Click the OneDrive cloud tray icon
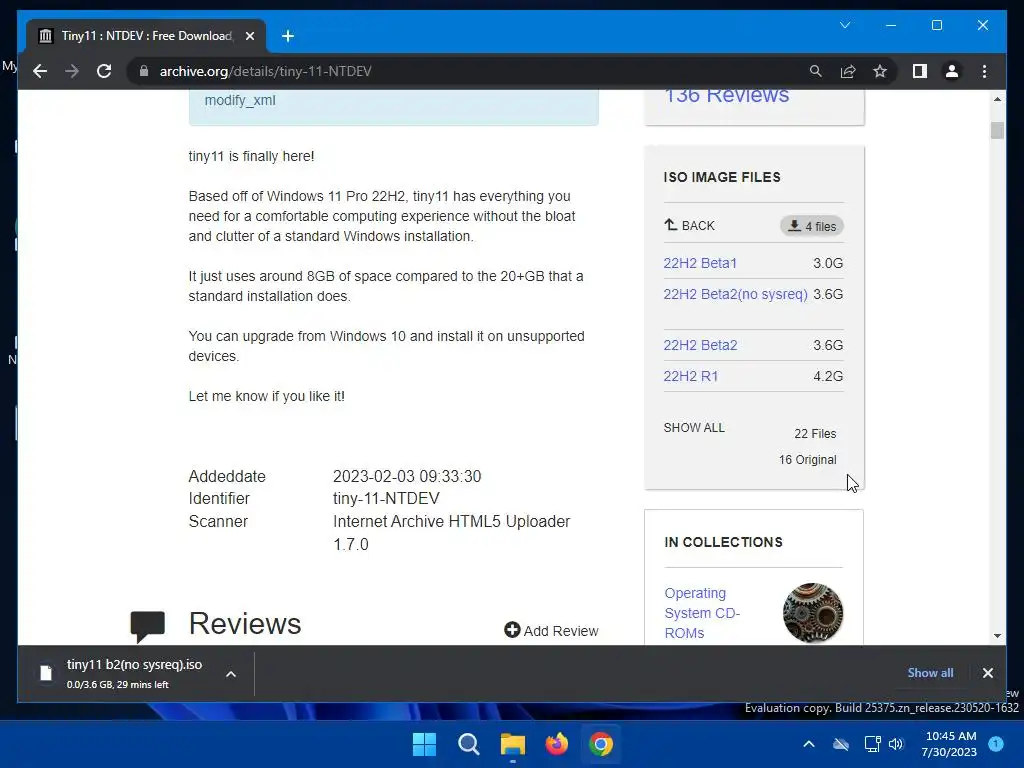This screenshot has height=768, width=1024. pyautogui.click(x=841, y=744)
